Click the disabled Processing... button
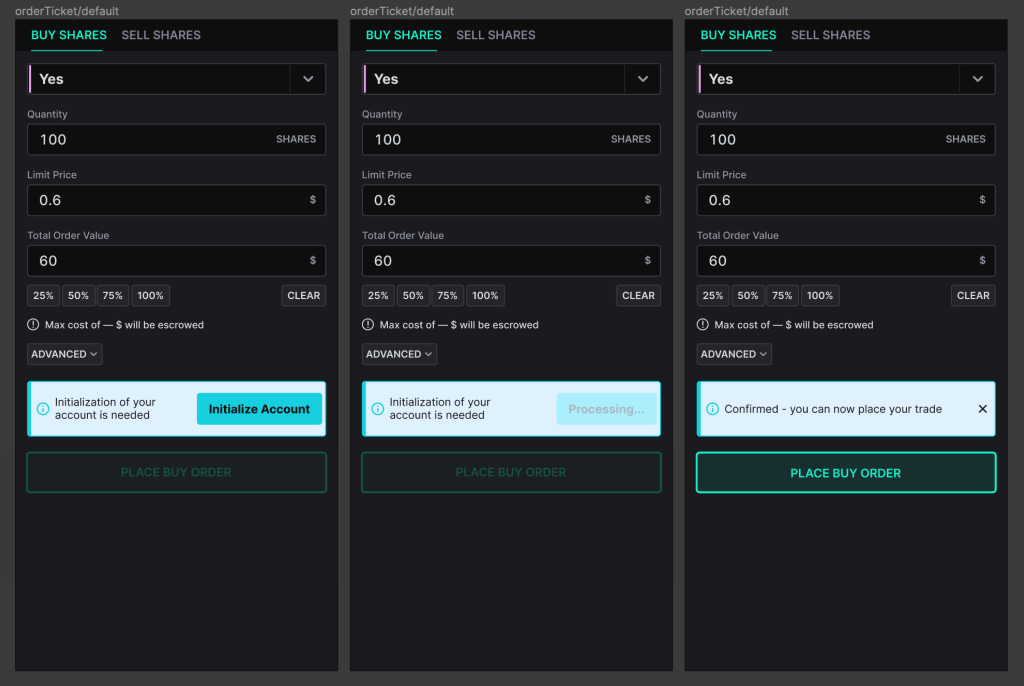1024x686 pixels. pyautogui.click(x=606, y=409)
